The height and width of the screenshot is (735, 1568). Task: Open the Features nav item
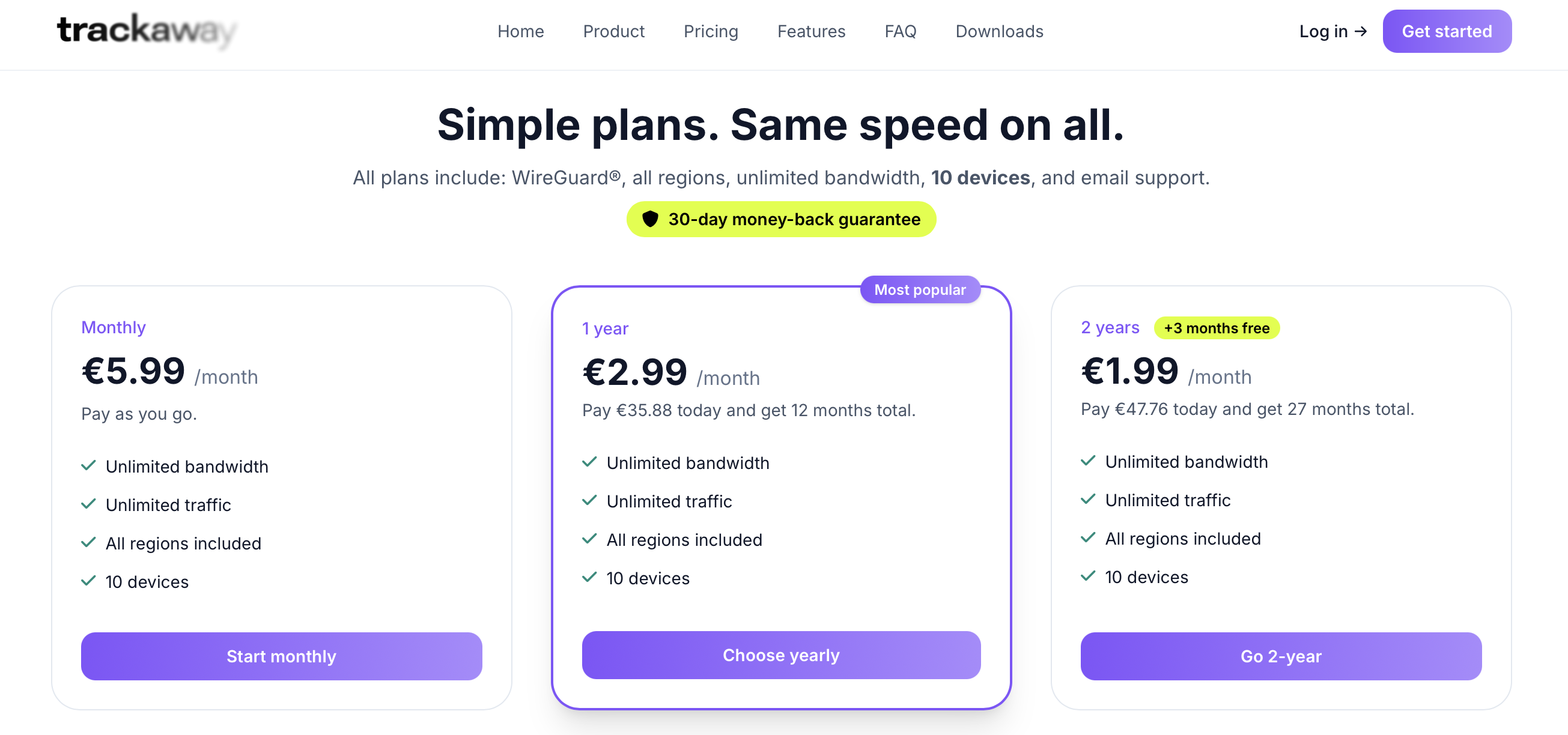pyautogui.click(x=812, y=31)
